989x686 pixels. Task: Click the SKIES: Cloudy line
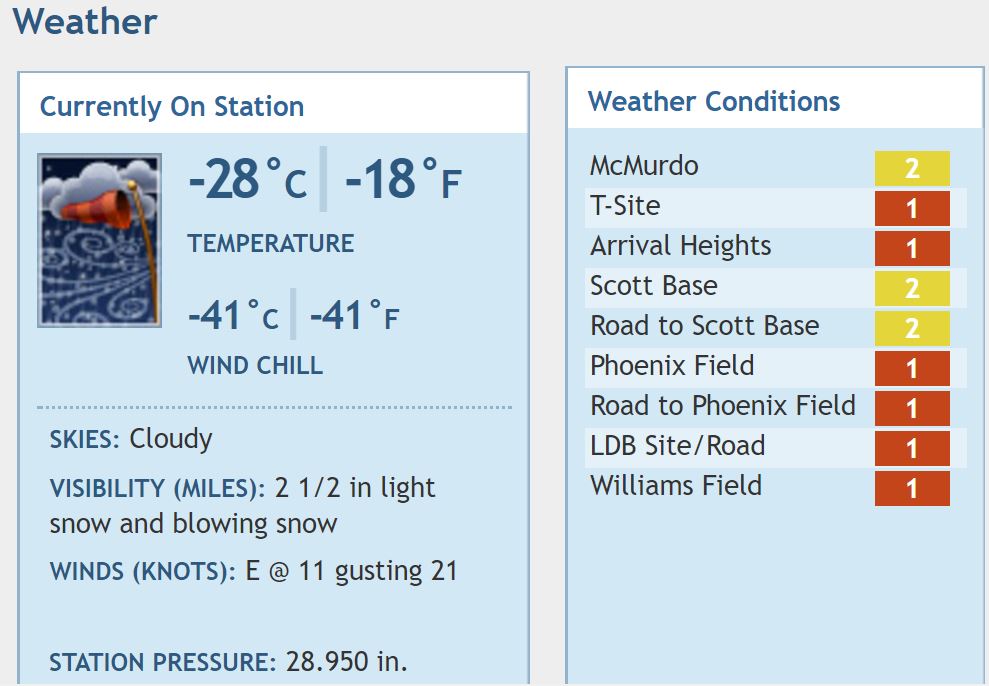click(131, 439)
